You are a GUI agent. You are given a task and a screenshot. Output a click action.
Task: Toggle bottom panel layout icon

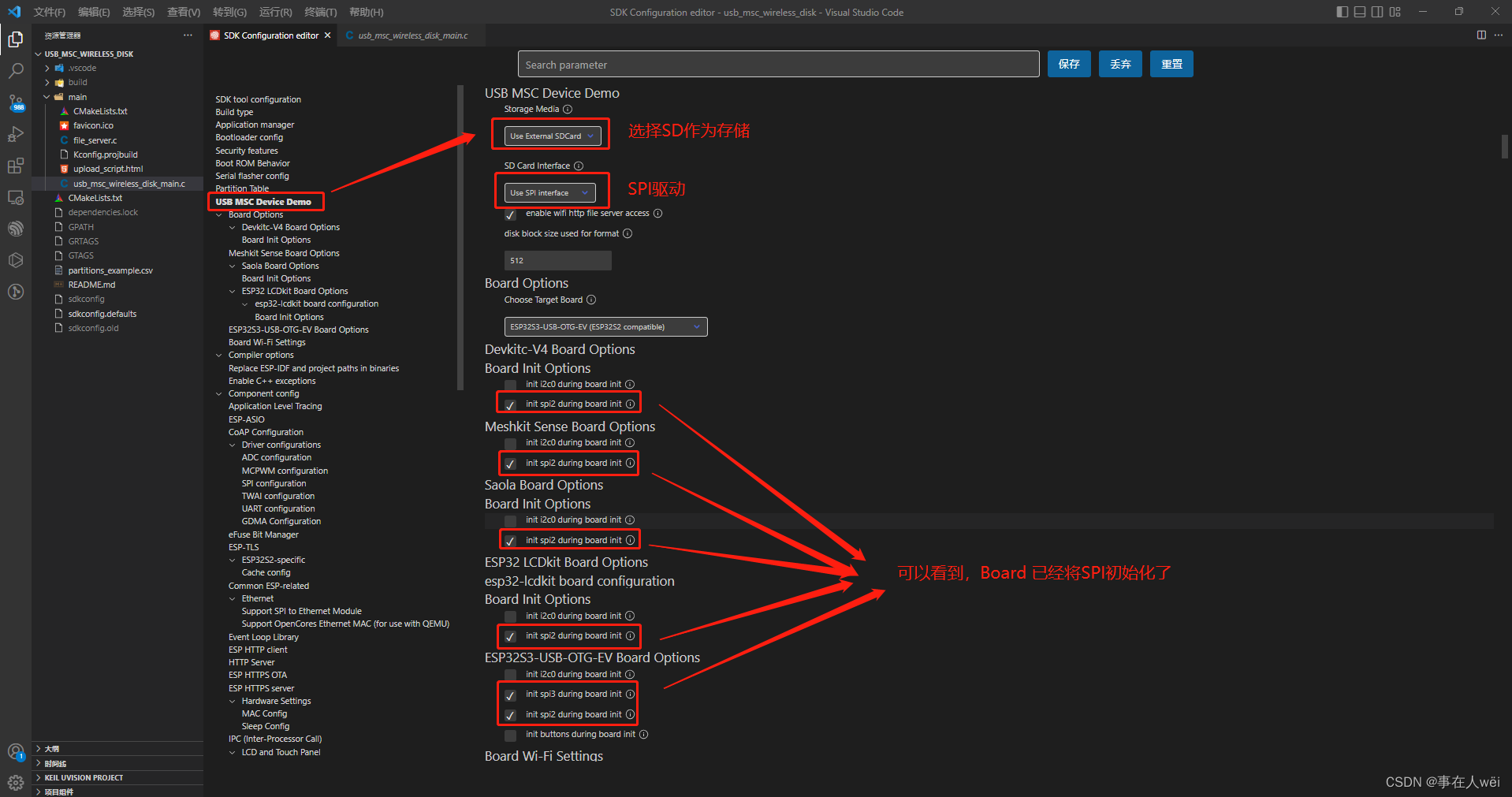click(1360, 12)
